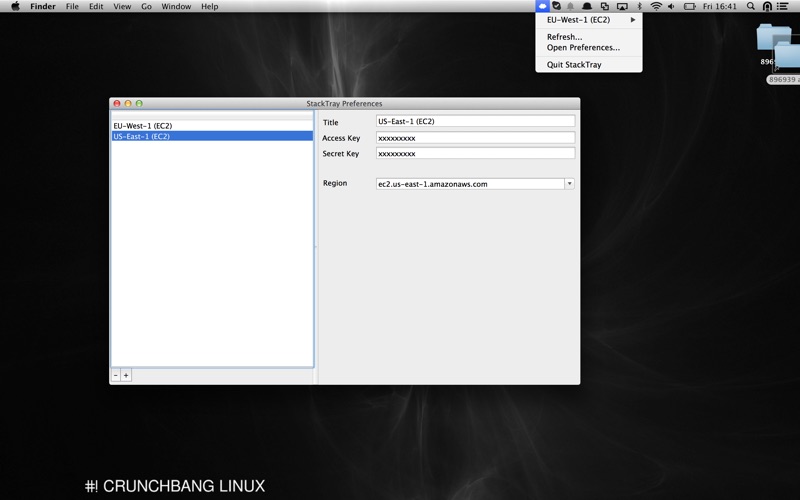
Task: Open the Help menu
Action: point(210,6)
